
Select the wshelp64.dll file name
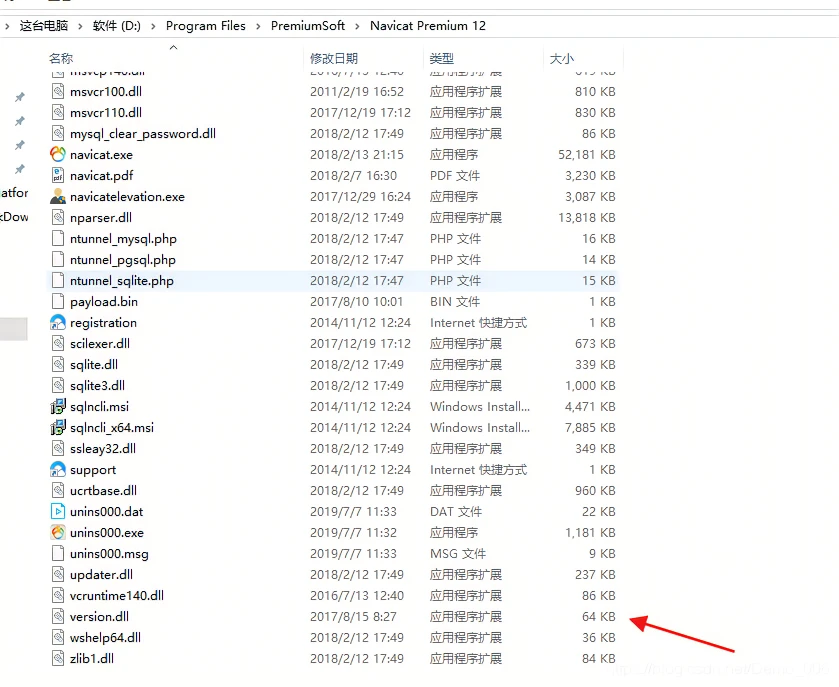click(105, 637)
